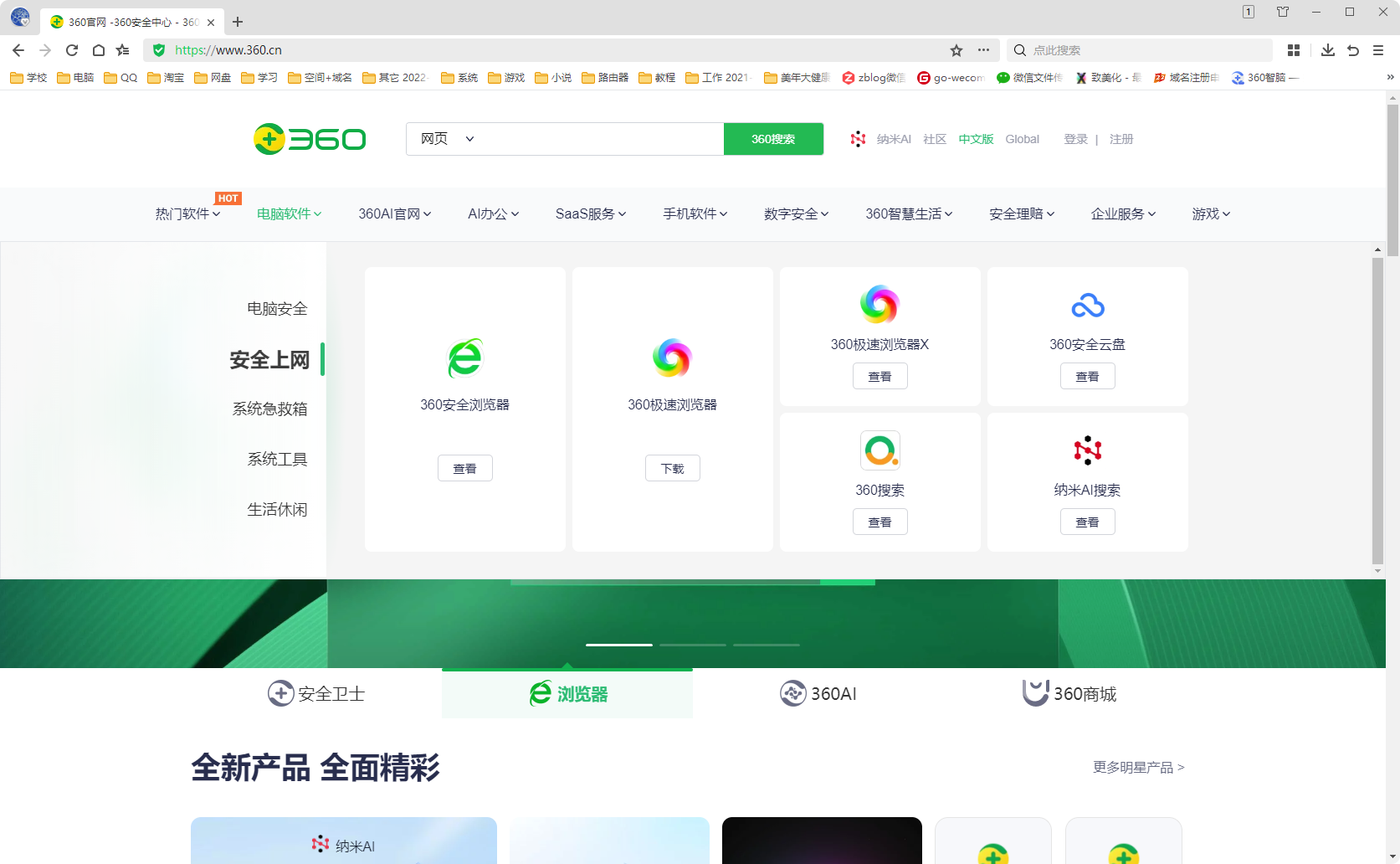Click the 360极速浏览器 rainbow icon
The width and height of the screenshot is (1400, 864).
673,358
